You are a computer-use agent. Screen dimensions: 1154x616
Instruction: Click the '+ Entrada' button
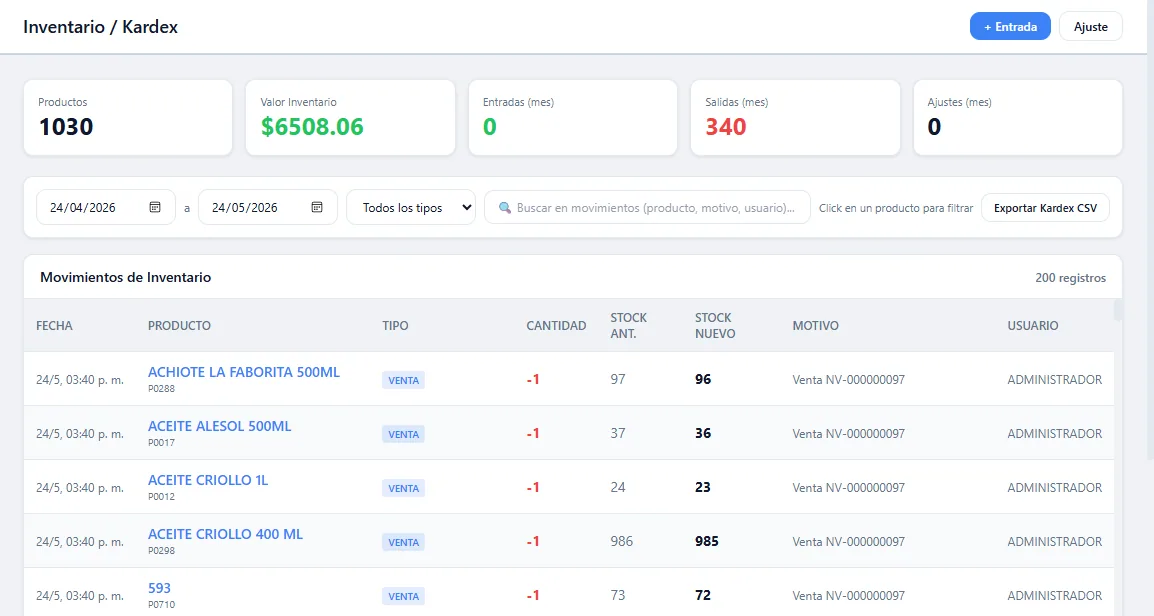(1010, 26)
